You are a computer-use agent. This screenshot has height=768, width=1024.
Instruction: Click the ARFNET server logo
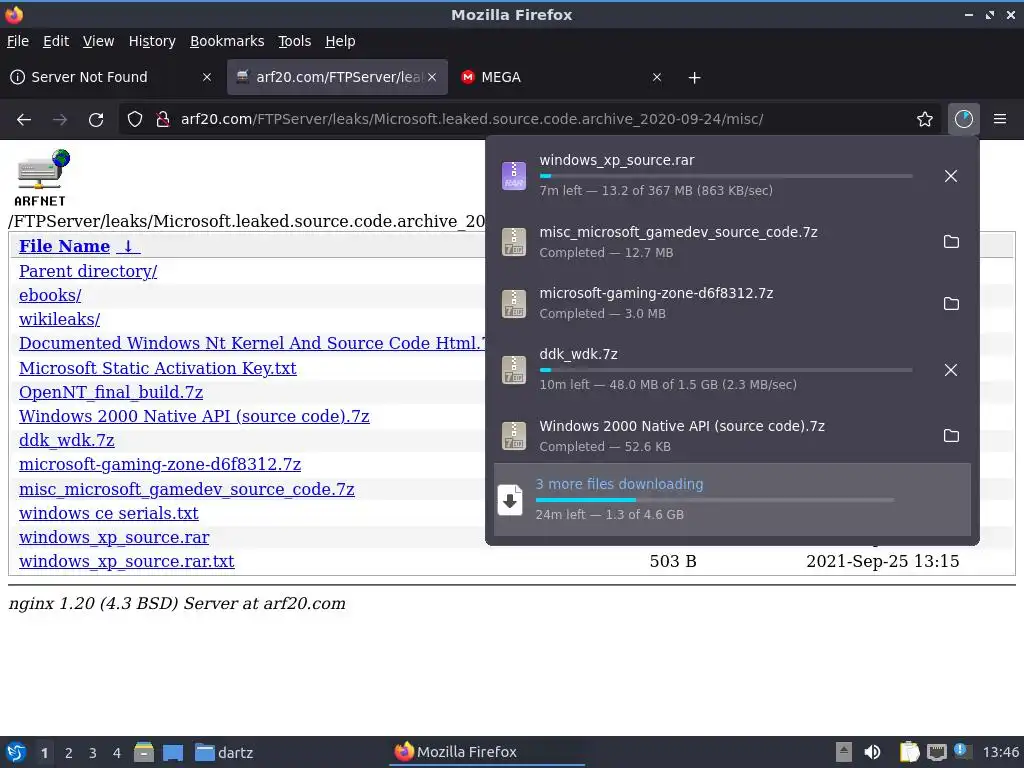pyautogui.click(x=42, y=178)
